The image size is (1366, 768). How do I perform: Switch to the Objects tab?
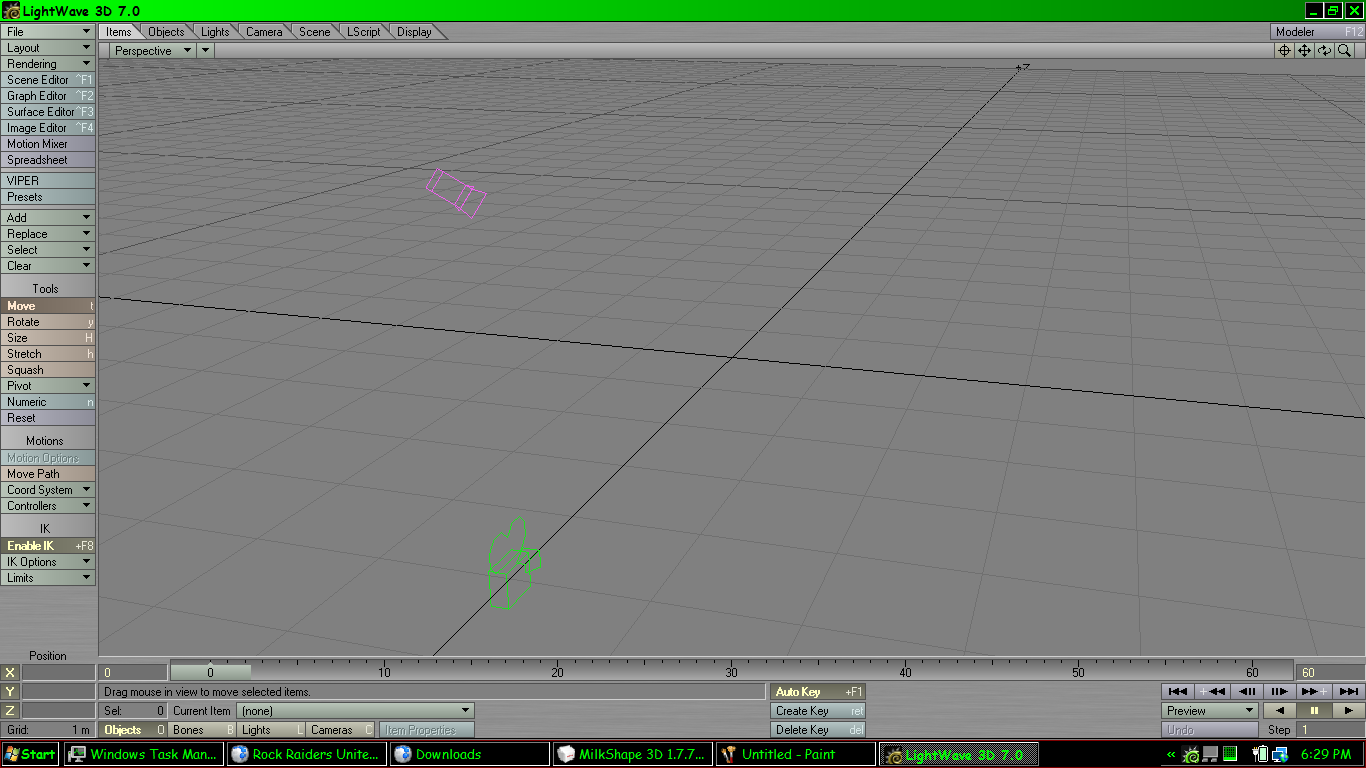pos(166,32)
